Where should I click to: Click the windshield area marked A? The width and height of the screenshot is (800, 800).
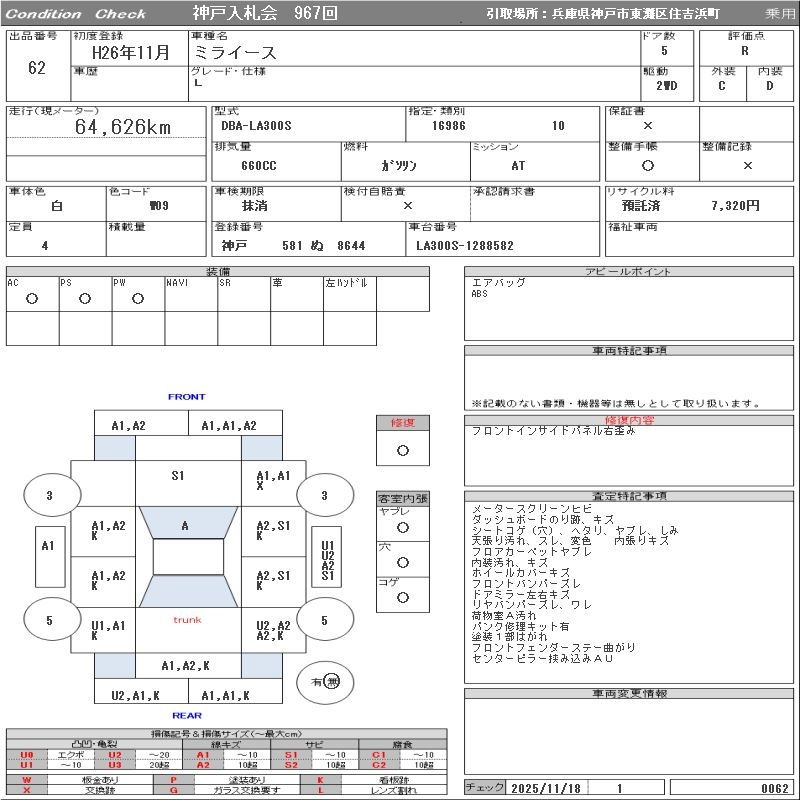click(x=185, y=526)
